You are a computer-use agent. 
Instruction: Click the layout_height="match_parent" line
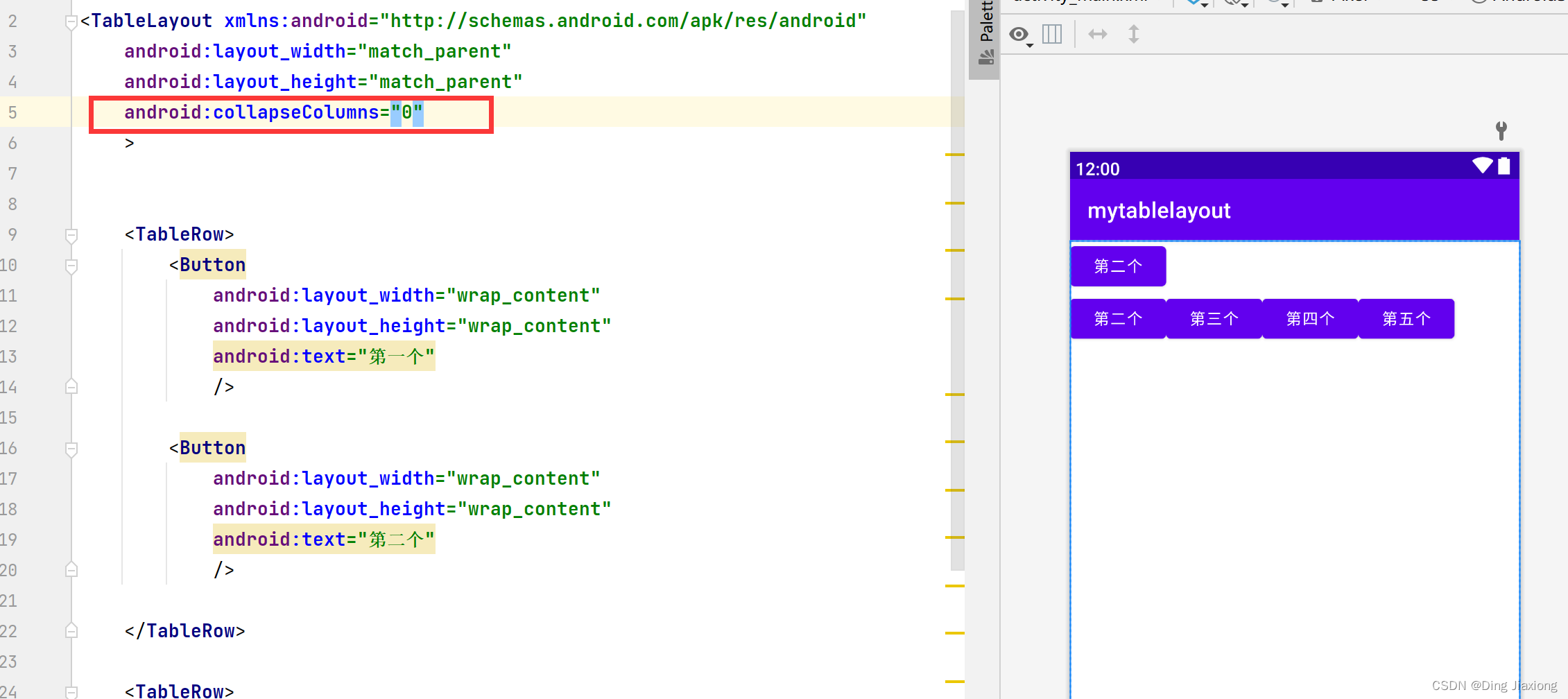[324, 82]
